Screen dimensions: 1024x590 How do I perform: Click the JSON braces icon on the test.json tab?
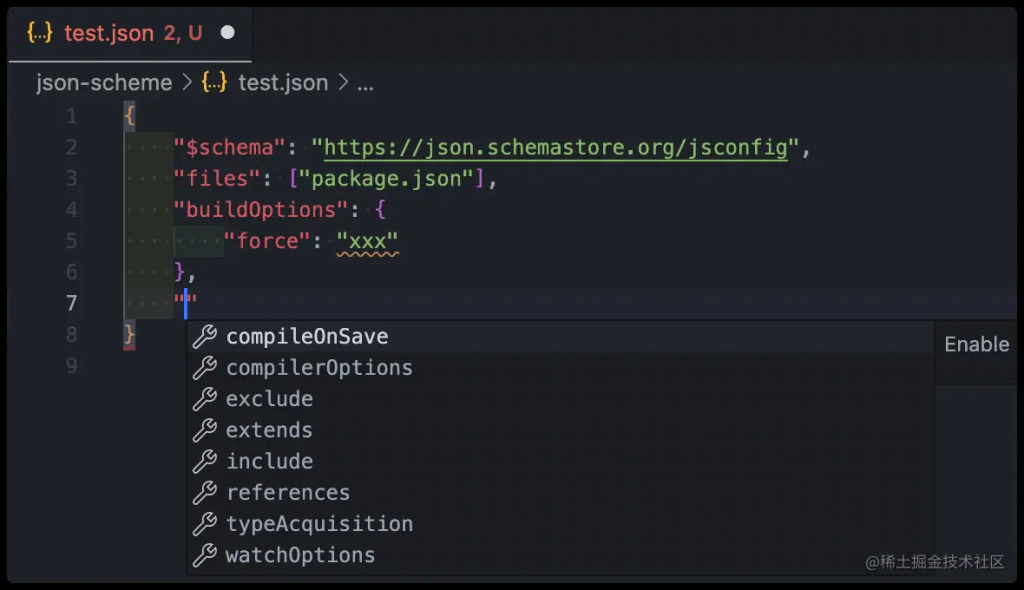[x=38, y=32]
